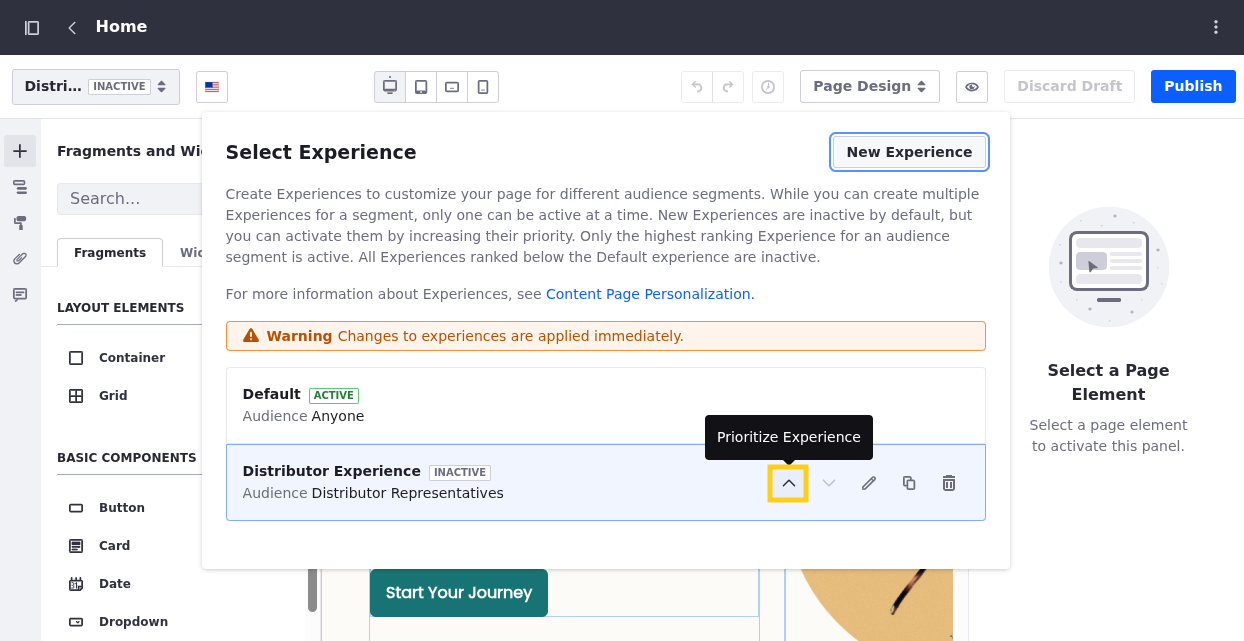Toggle preview with the eye icon
Viewport: 1244px width, 641px height.
[971, 87]
